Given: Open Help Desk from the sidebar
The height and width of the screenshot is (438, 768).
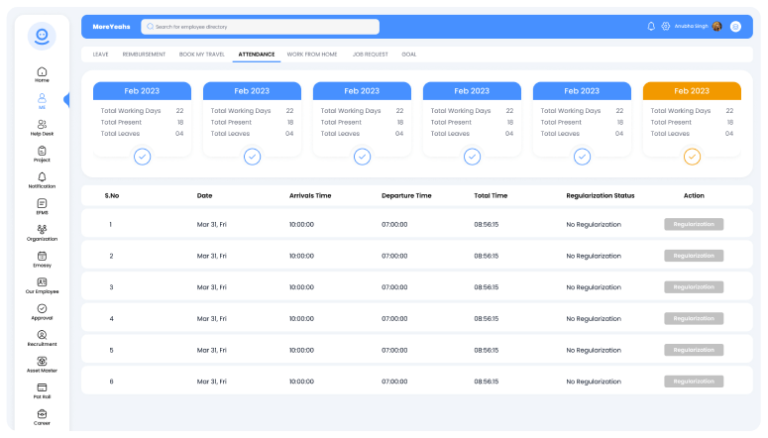Looking at the screenshot, I should (42, 126).
